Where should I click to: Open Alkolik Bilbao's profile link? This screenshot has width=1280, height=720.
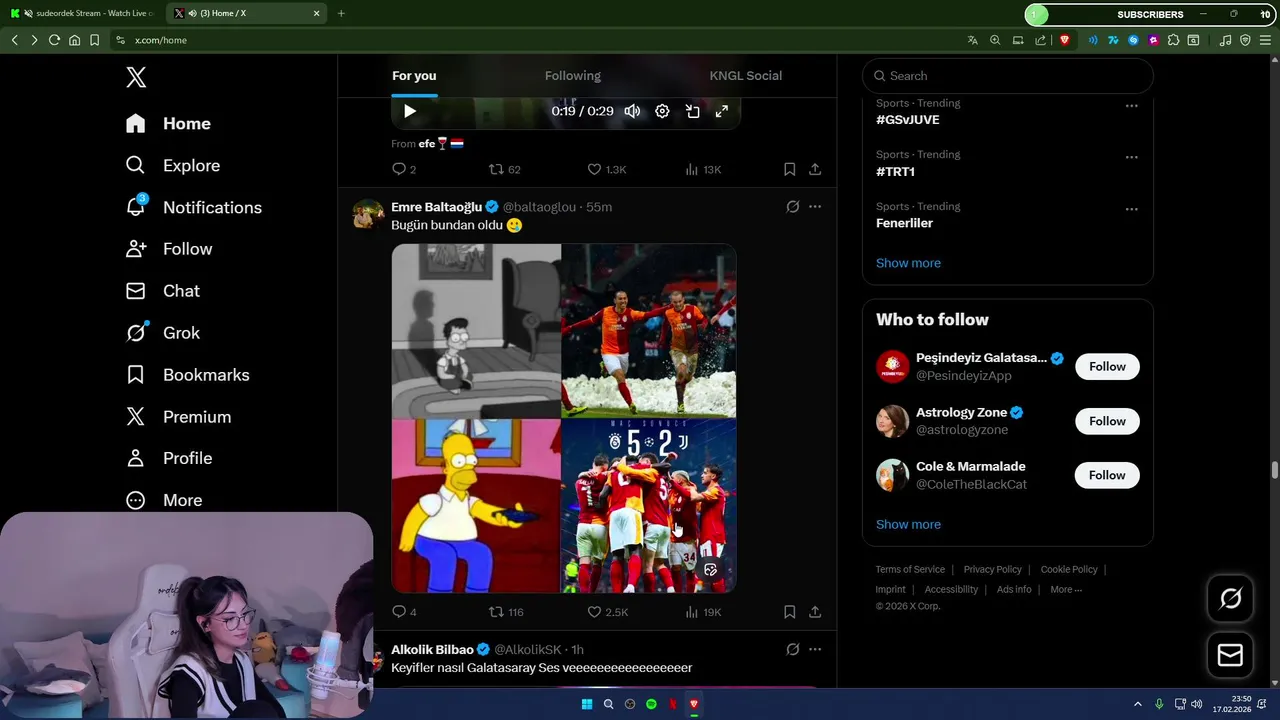tap(432, 650)
